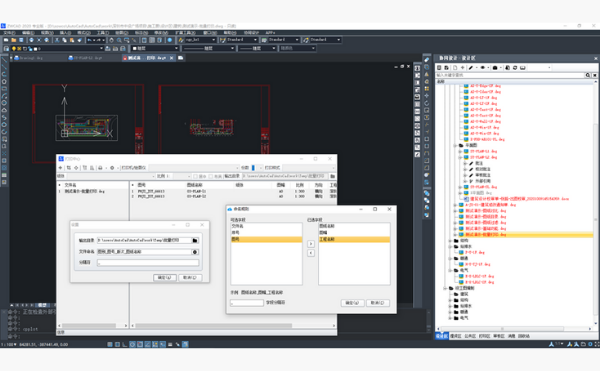The height and width of the screenshot is (371, 600).
Task: Click 取消 in the naming rule dialog
Action: (x=378, y=303)
